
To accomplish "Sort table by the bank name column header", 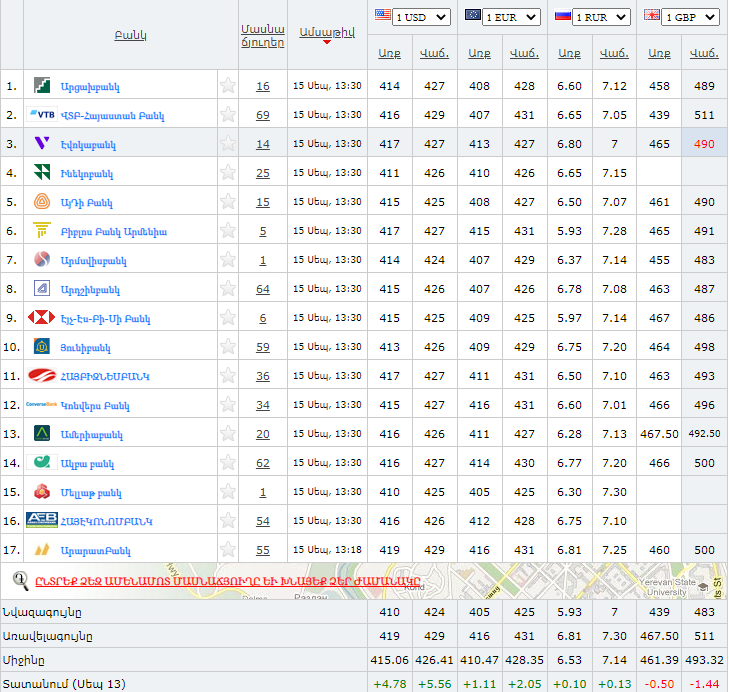I will coord(130,35).
